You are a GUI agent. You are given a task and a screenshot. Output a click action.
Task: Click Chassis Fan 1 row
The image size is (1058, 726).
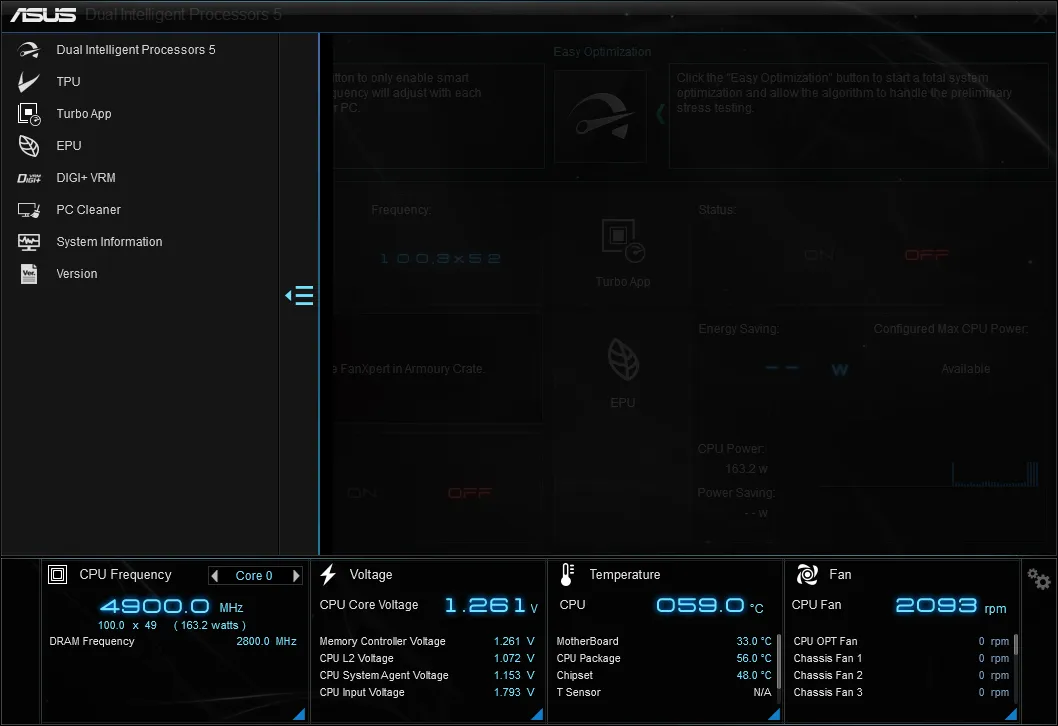pyautogui.click(x=901, y=659)
